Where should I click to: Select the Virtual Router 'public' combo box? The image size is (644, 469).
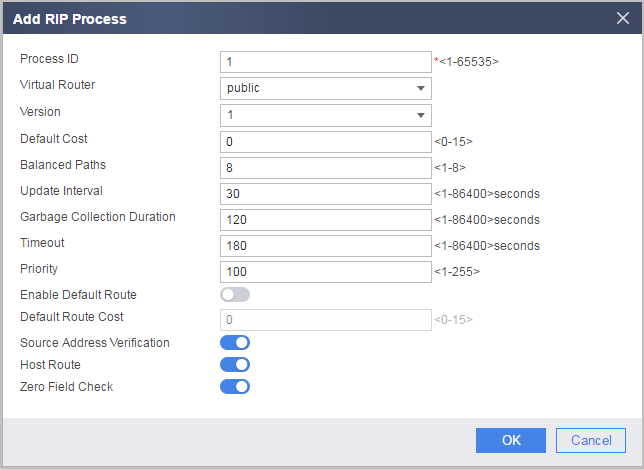click(x=326, y=88)
